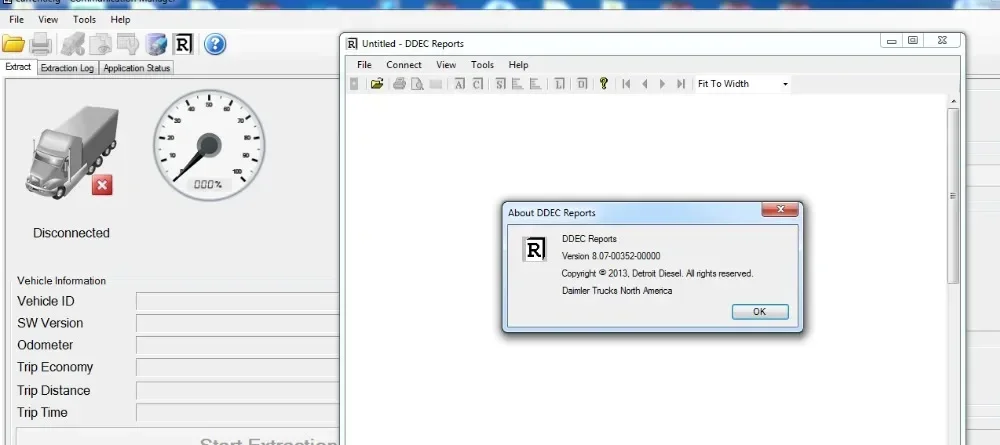Click truck information icon in Communication Manager toolbar
The image size is (1000, 445).
73,44
